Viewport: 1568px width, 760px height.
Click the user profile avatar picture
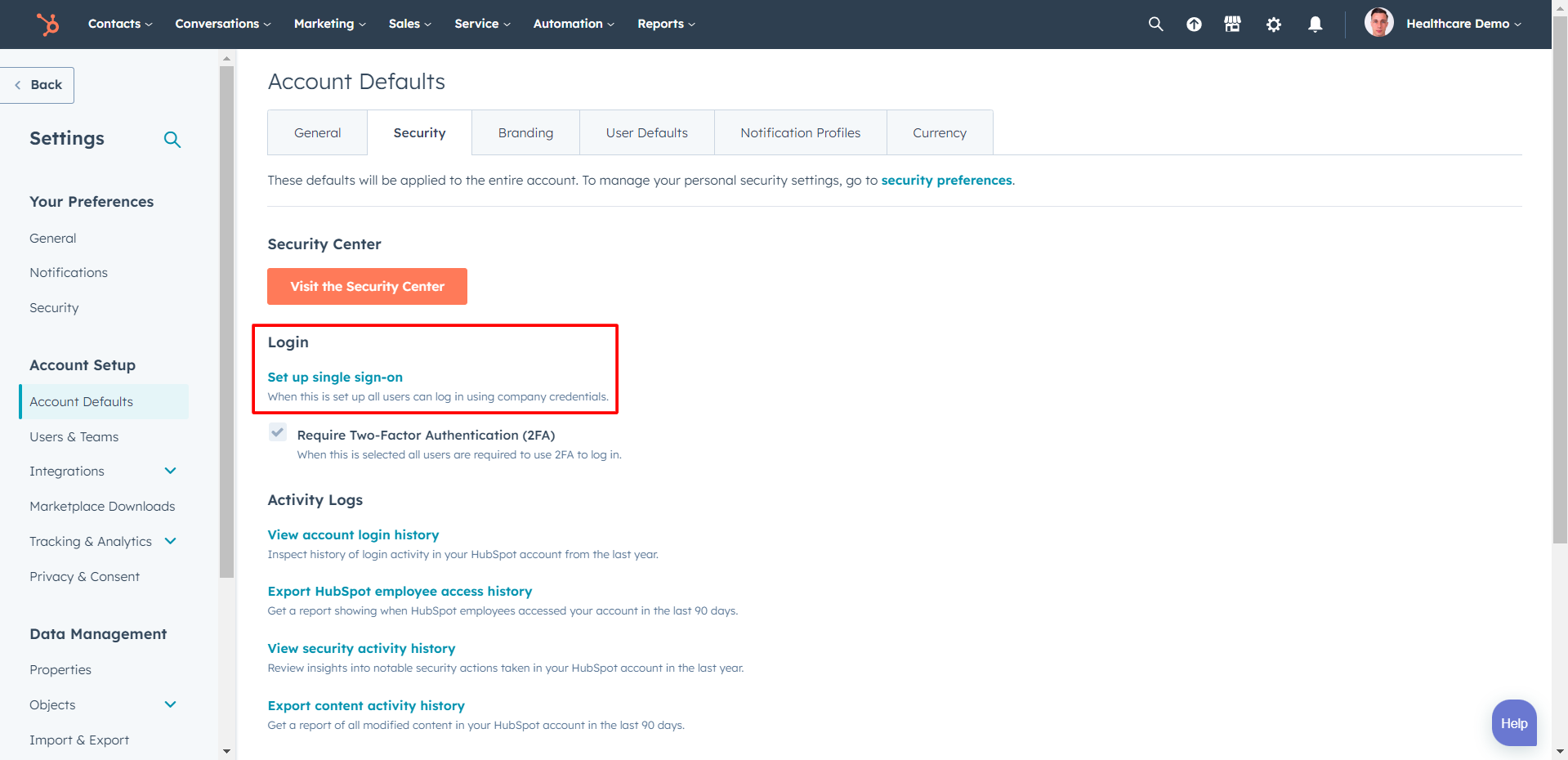tap(1378, 22)
